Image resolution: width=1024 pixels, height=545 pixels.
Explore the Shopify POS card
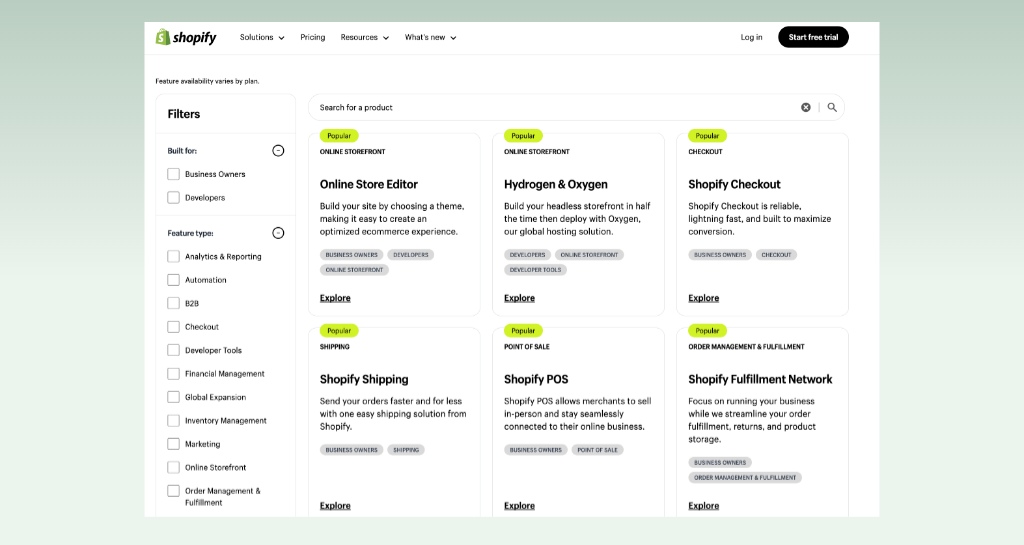click(519, 506)
